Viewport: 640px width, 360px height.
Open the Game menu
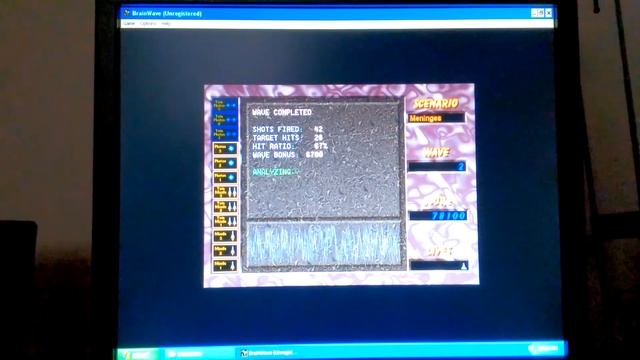coord(129,24)
